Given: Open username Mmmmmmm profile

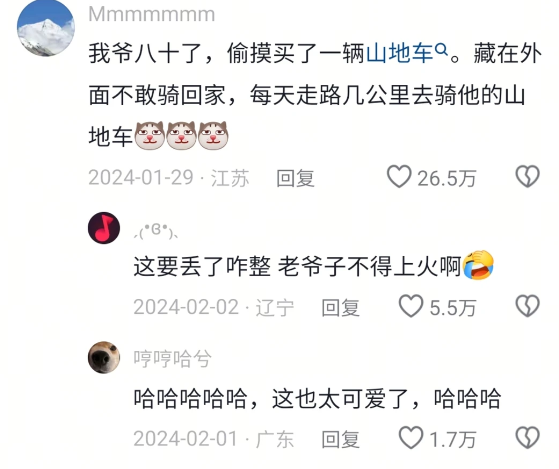Looking at the screenshot, I should [152, 14].
